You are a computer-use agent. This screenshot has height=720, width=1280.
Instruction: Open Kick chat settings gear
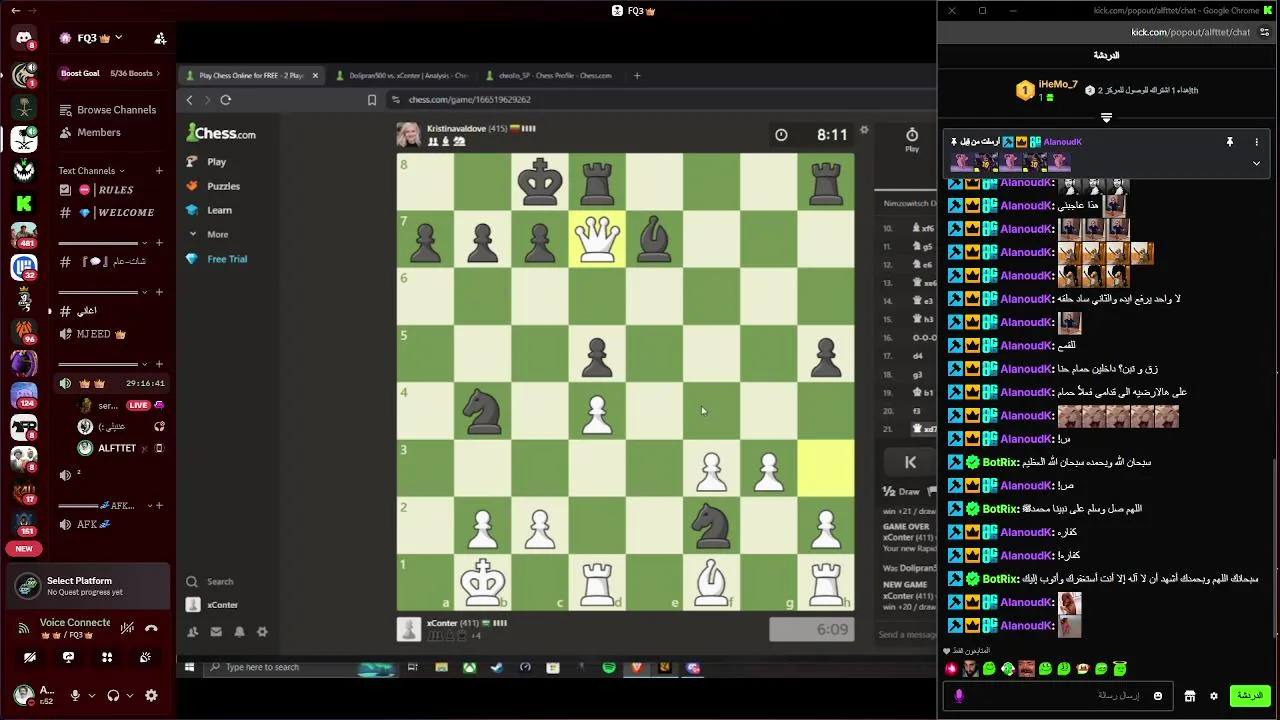click(x=1214, y=696)
